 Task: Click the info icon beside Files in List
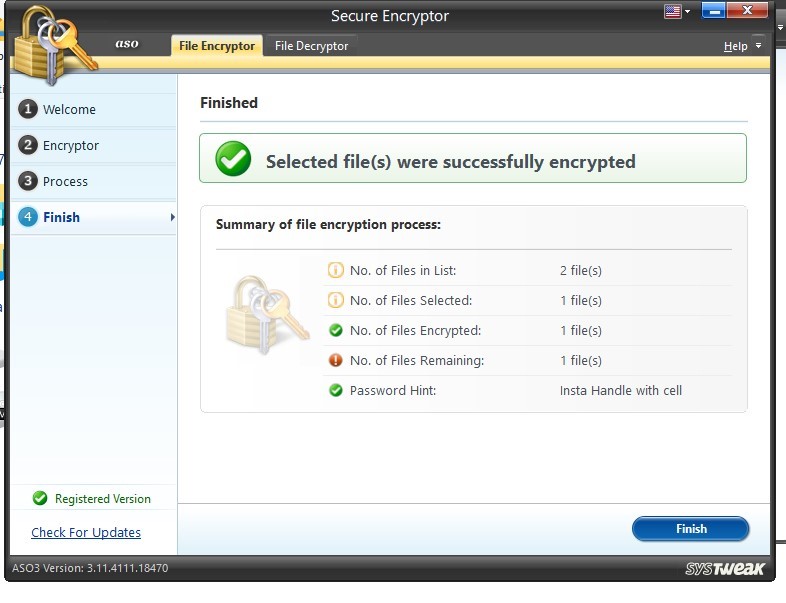pyautogui.click(x=335, y=270)
